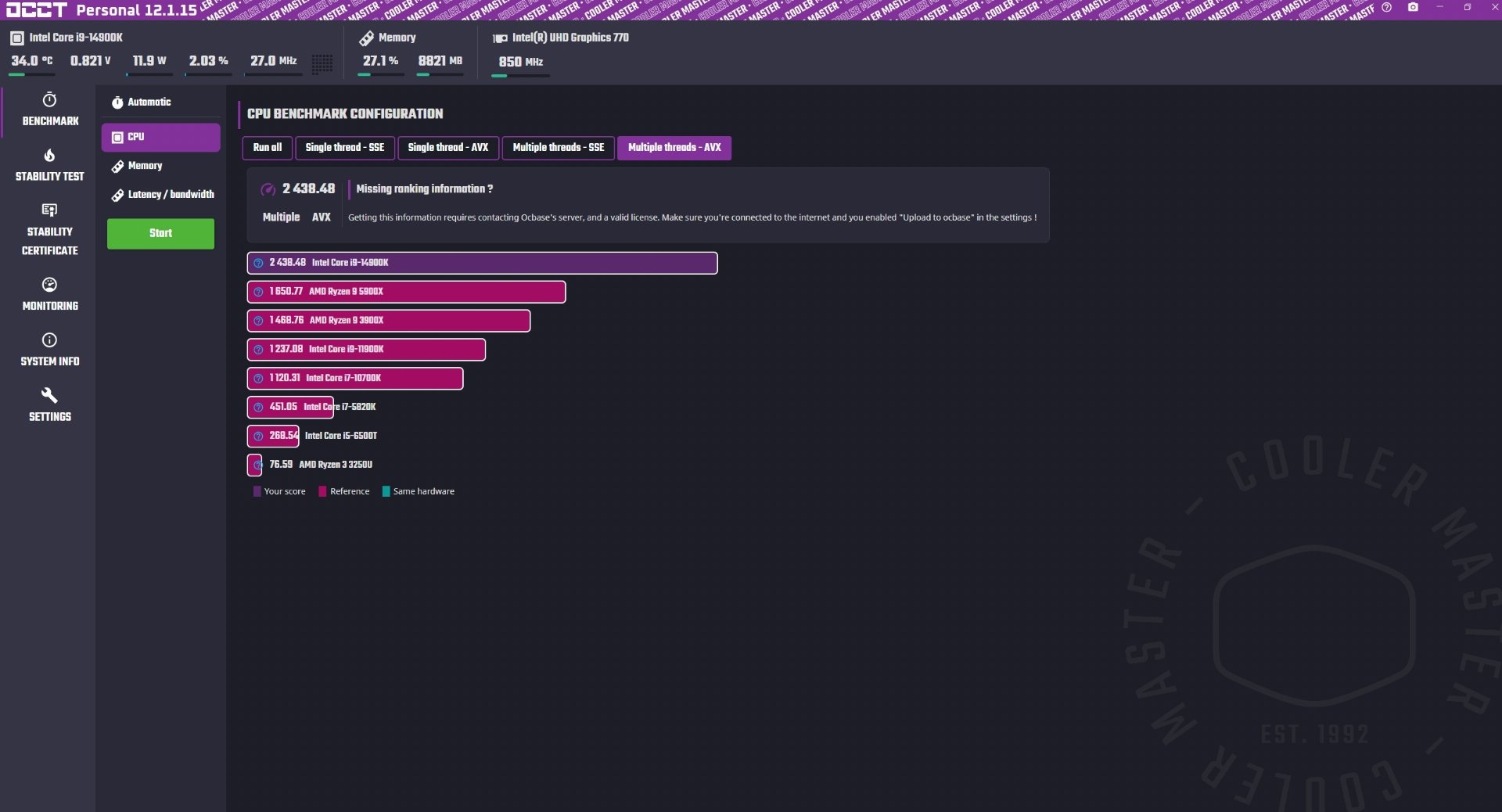Select the Latency / bandwidth benchmark entry
Viewport: 1502px width, 812px height.
(x=160, y=195)
